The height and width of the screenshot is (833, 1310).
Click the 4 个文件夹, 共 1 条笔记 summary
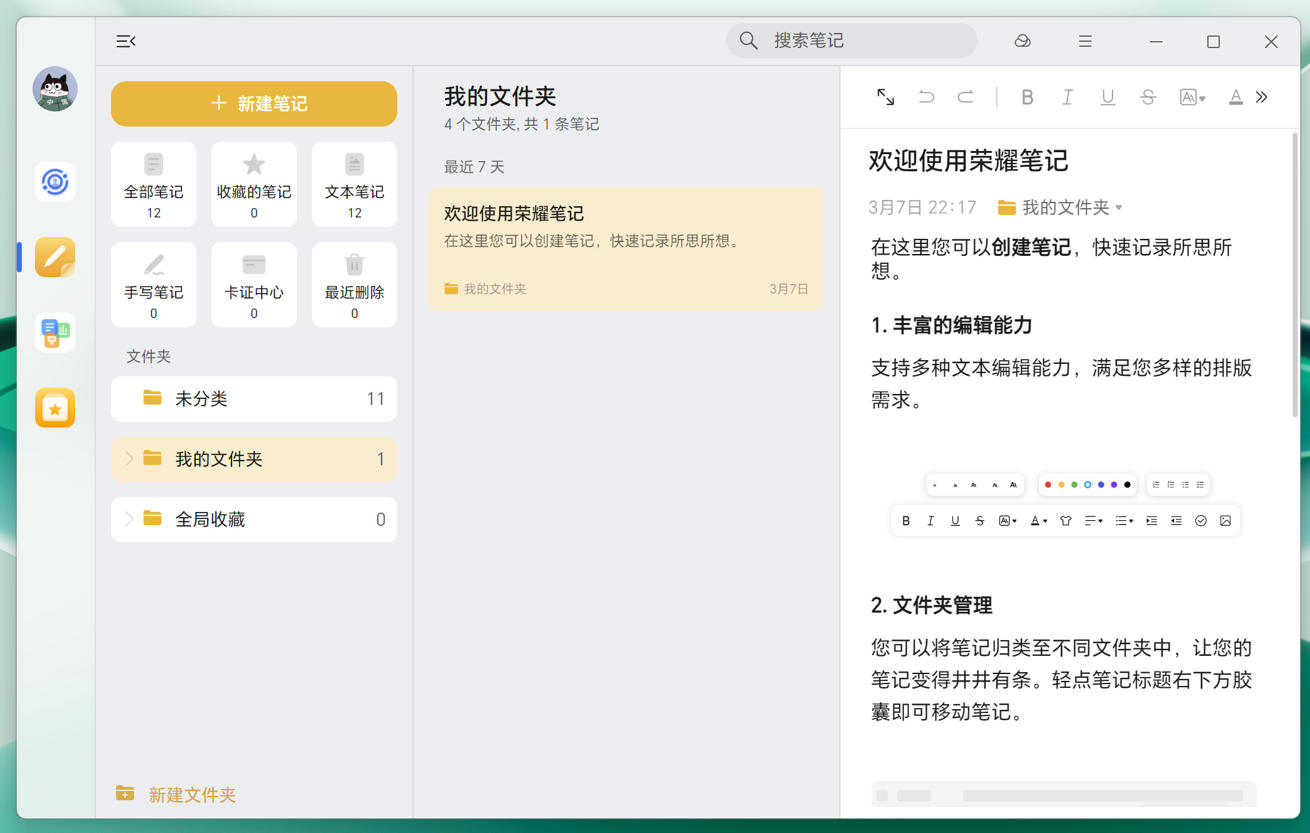tap(522, 125)
